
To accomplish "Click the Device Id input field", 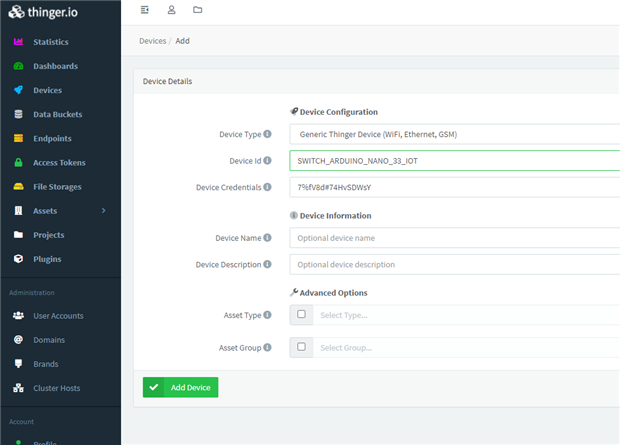I will 455,161.
